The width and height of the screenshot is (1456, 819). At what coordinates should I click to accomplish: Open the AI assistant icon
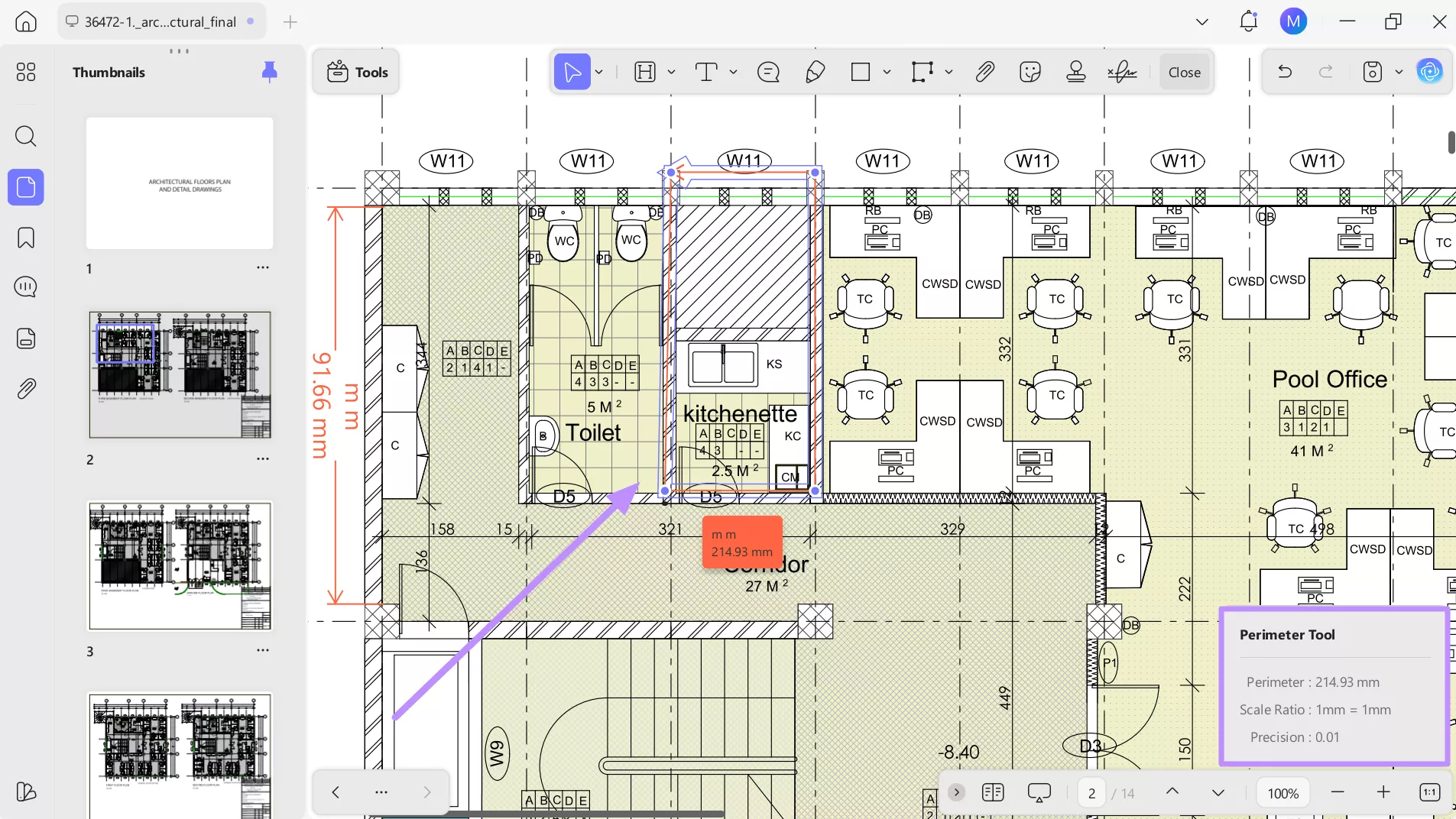tap(1430, 71)
